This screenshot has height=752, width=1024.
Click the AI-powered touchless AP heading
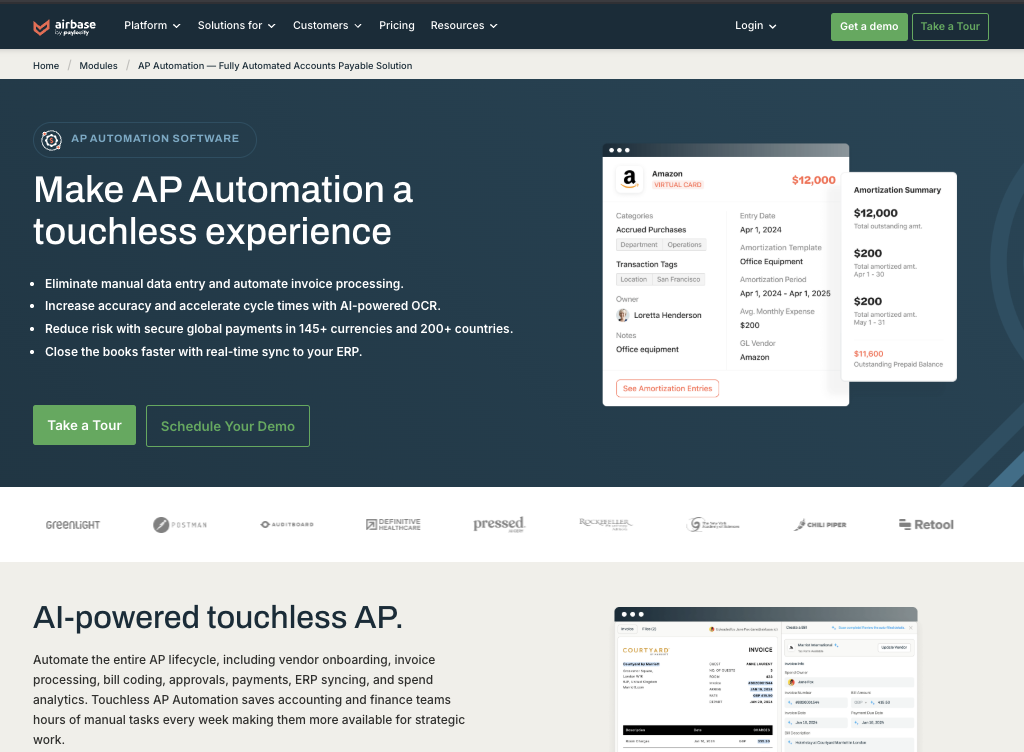point(217,617)
